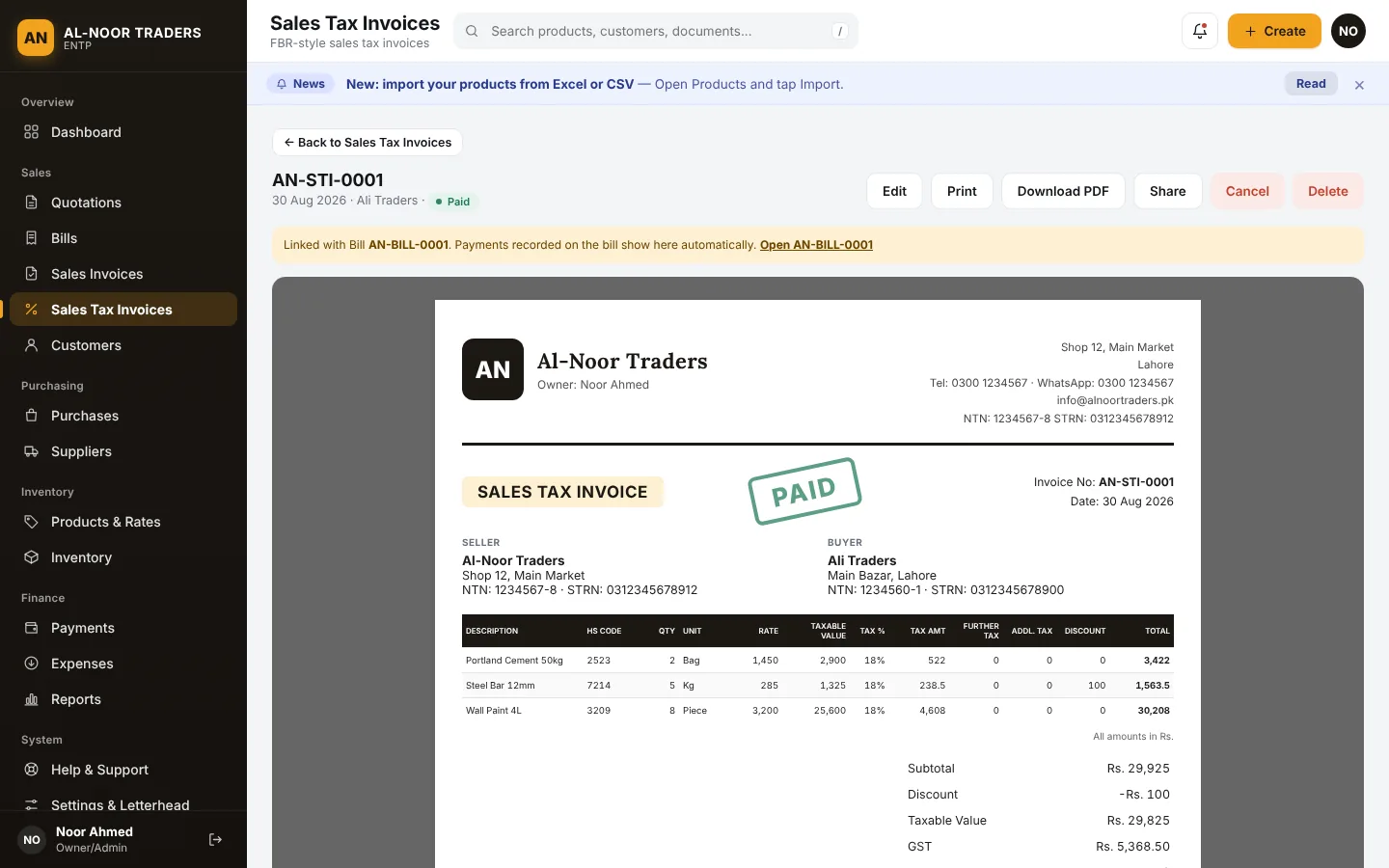Click the Quotations document icon
Screen dimensions: 1389x868
(31, 203)
